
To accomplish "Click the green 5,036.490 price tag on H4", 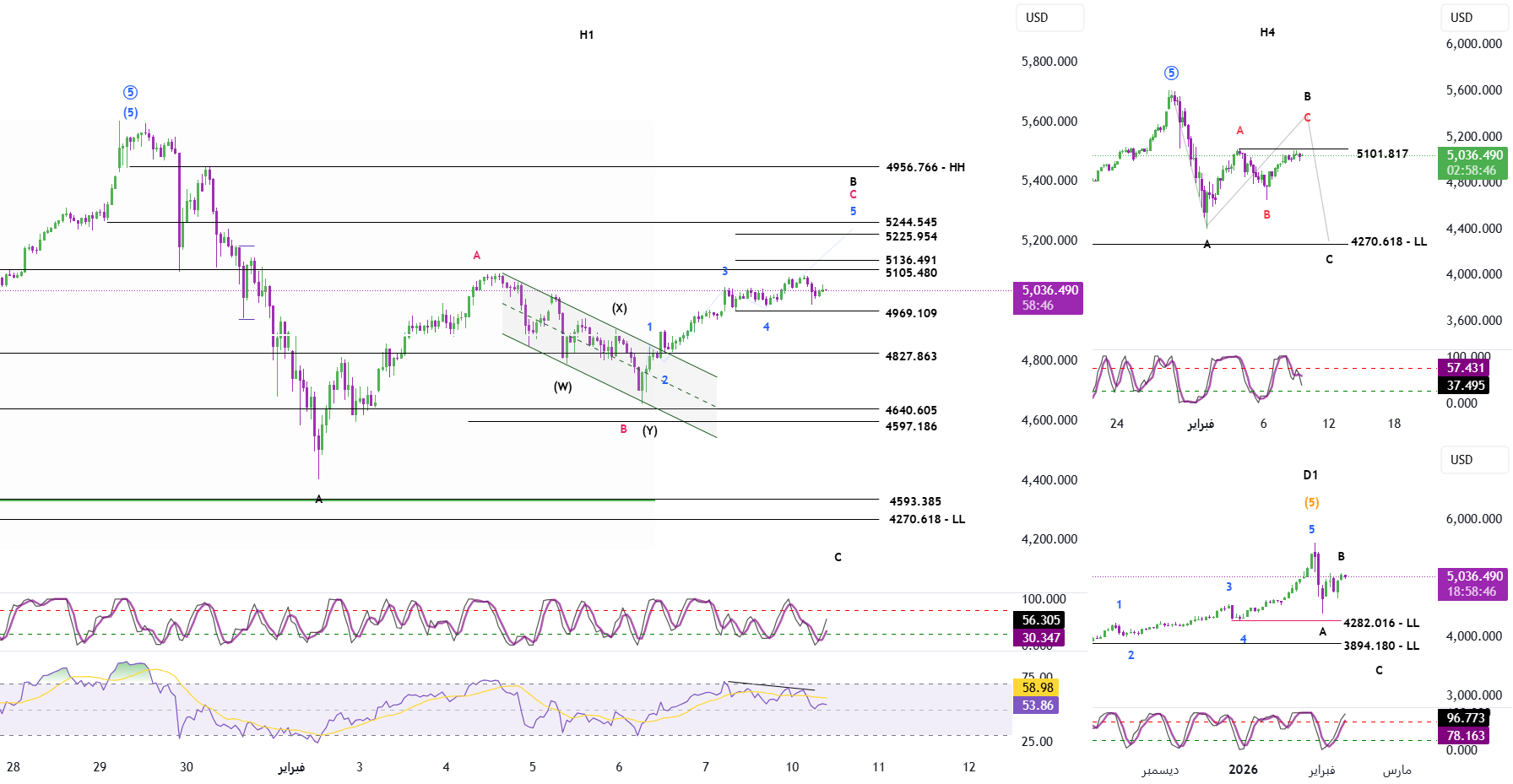I will pyautogui.click(x=1474, y=162).
